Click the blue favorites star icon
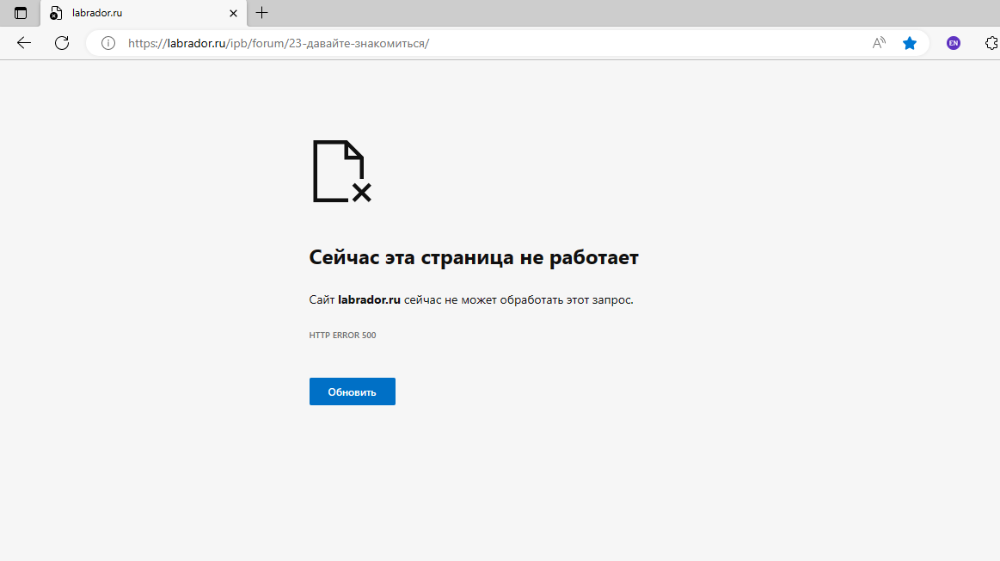The height and width of the screenshot is (561, 1000). pyautogui.click(x=909, y=43)
